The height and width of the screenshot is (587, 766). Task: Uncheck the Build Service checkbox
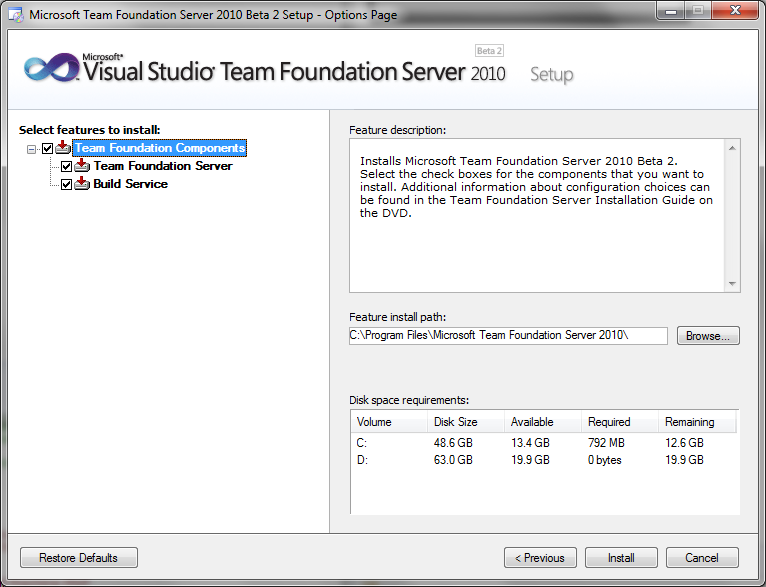pos(66,185)
